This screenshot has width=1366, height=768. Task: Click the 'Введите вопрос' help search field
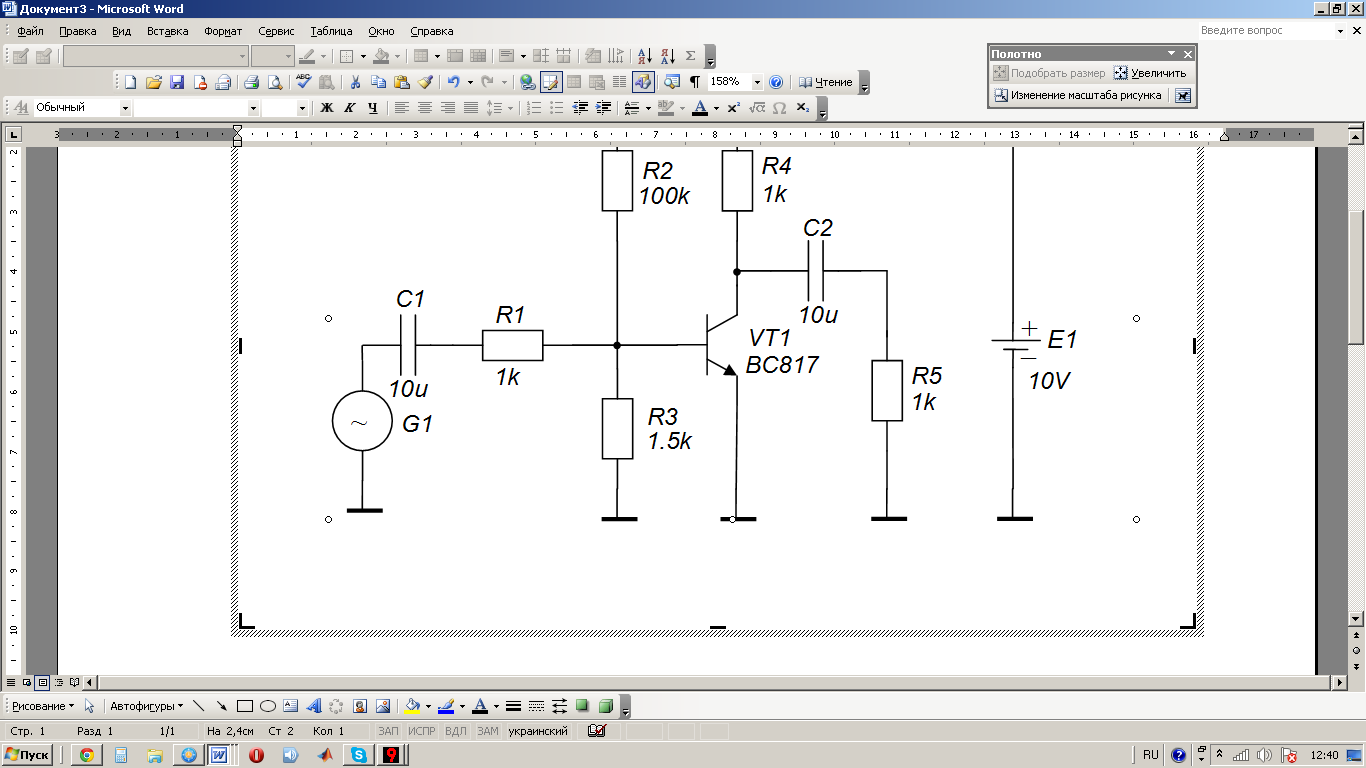1264,31
